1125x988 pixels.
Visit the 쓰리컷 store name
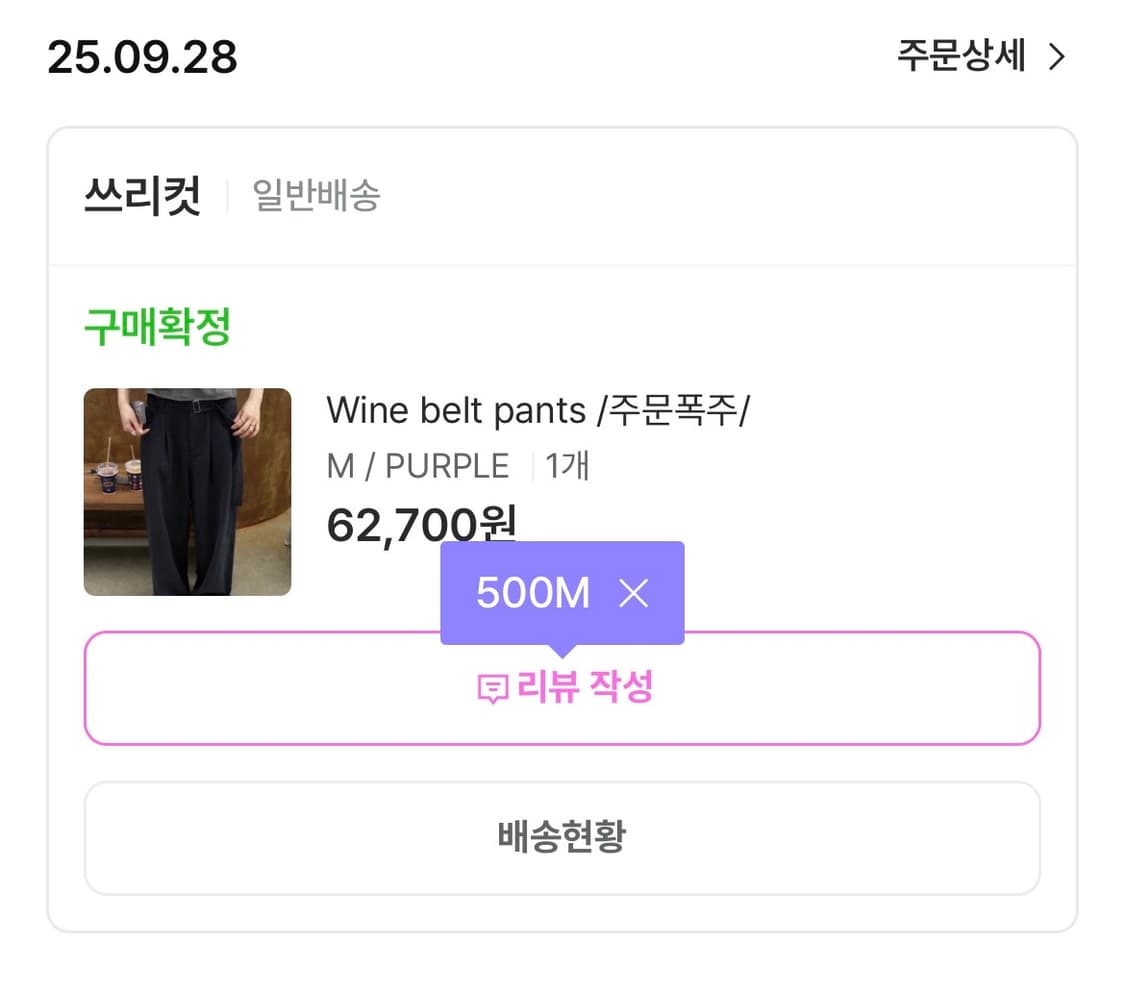pyautogui.click(x=142, y=196)
